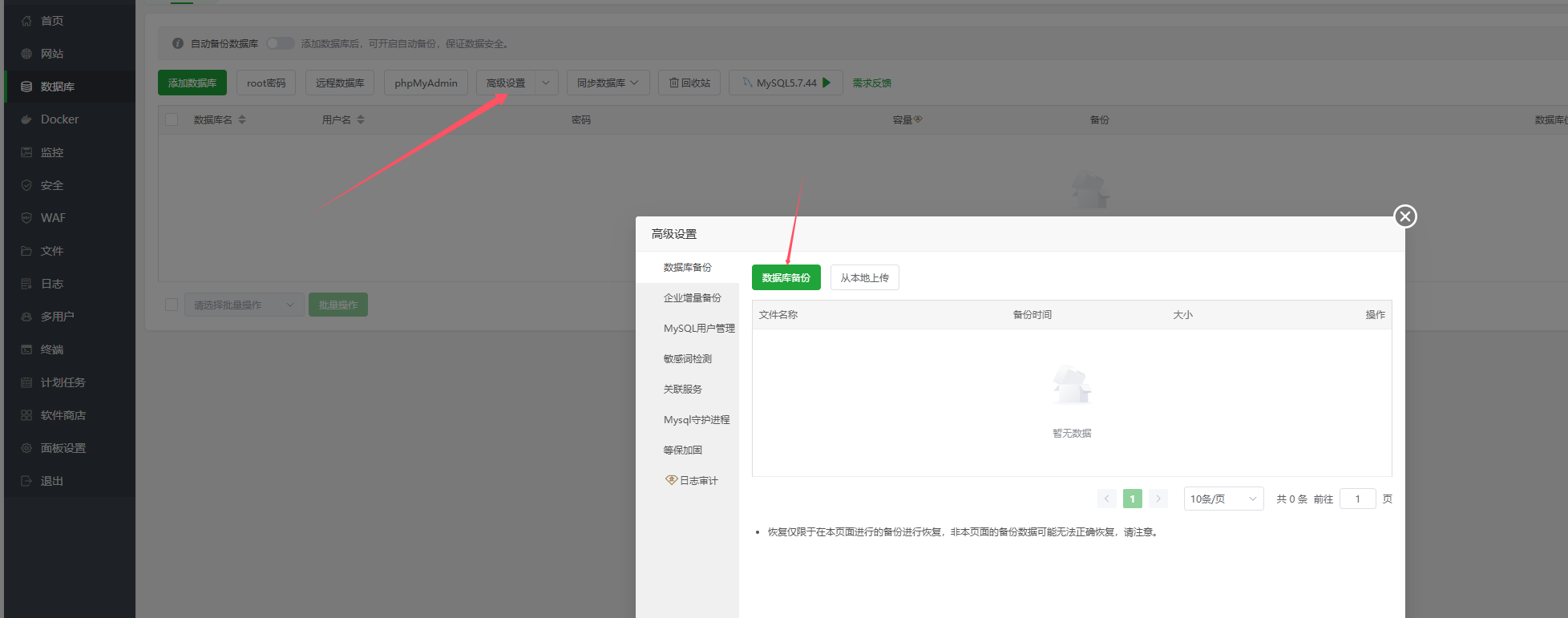Click the root密码 button
The width and height of the screenshot is (1568, 618).
pos(266,83)
